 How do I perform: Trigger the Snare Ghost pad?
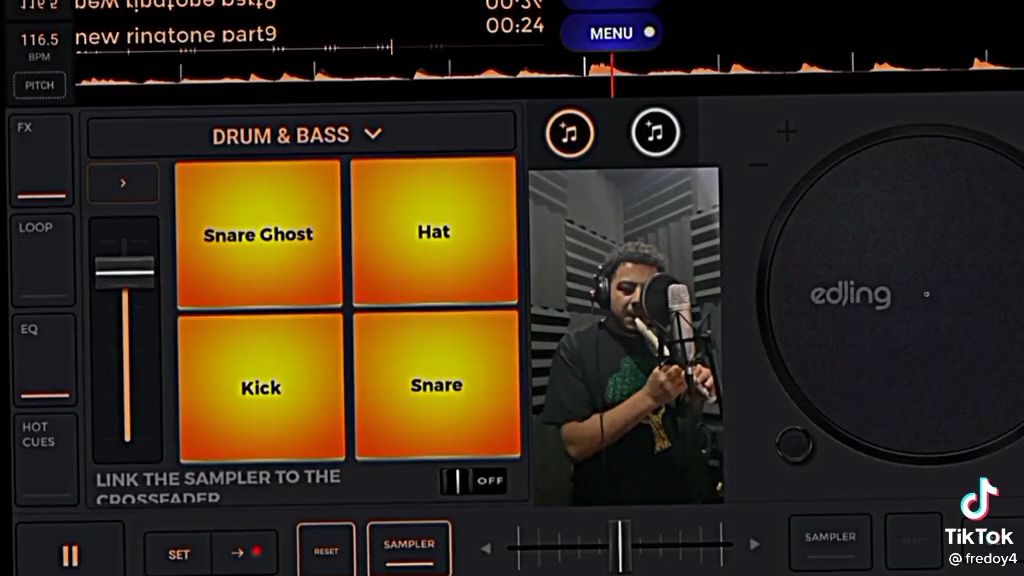point(258,234)
